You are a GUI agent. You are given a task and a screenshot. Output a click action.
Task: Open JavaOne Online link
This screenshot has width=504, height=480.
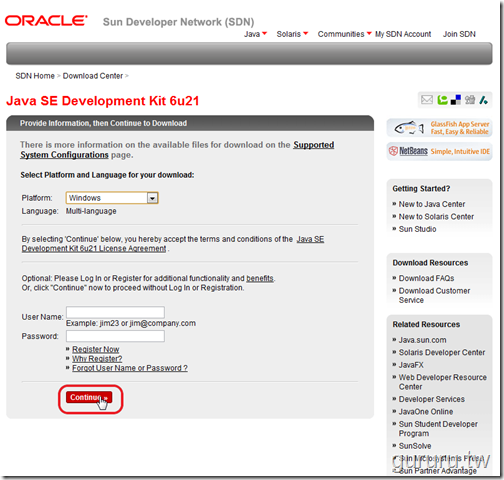(x=426, y=412)
